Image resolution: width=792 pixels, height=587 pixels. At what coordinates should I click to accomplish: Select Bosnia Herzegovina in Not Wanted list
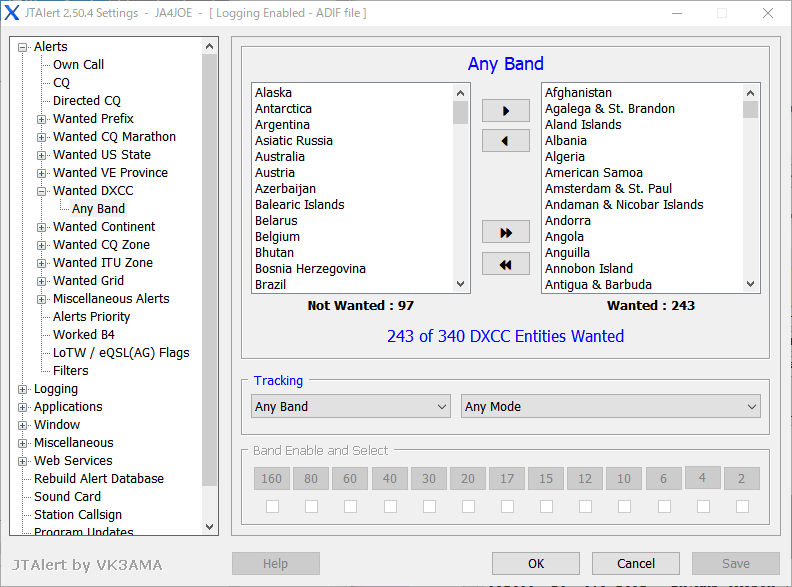tap(310, 269)
